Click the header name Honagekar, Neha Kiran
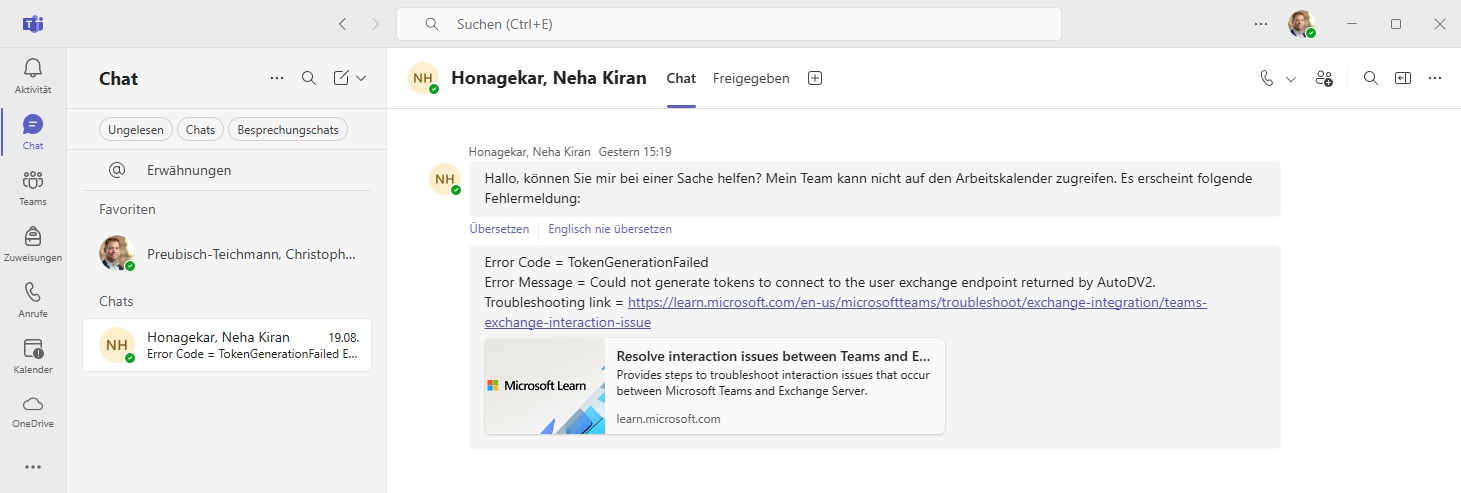Image resolution: width=1461 pixels, height=493 pixels. (x=549, y=78)
